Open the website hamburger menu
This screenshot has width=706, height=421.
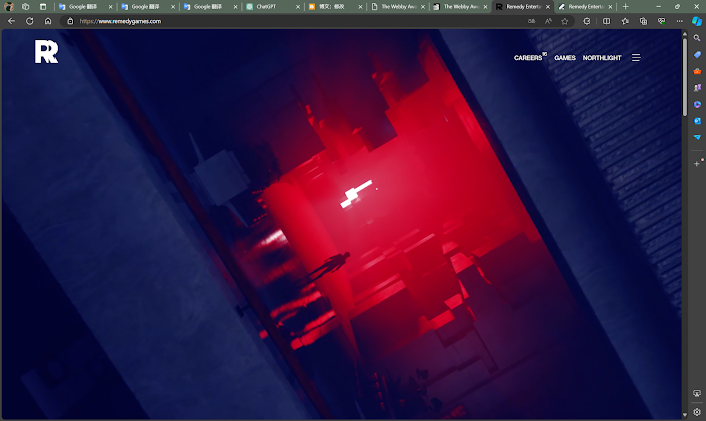tap(636, 58)
